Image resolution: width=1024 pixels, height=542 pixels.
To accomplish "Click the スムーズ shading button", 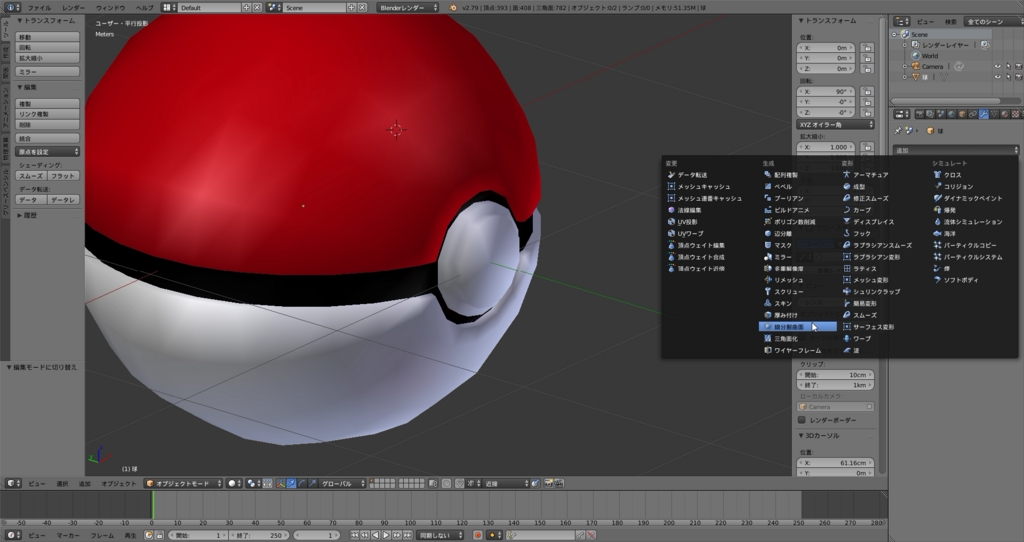I will [x=30, y=176].
